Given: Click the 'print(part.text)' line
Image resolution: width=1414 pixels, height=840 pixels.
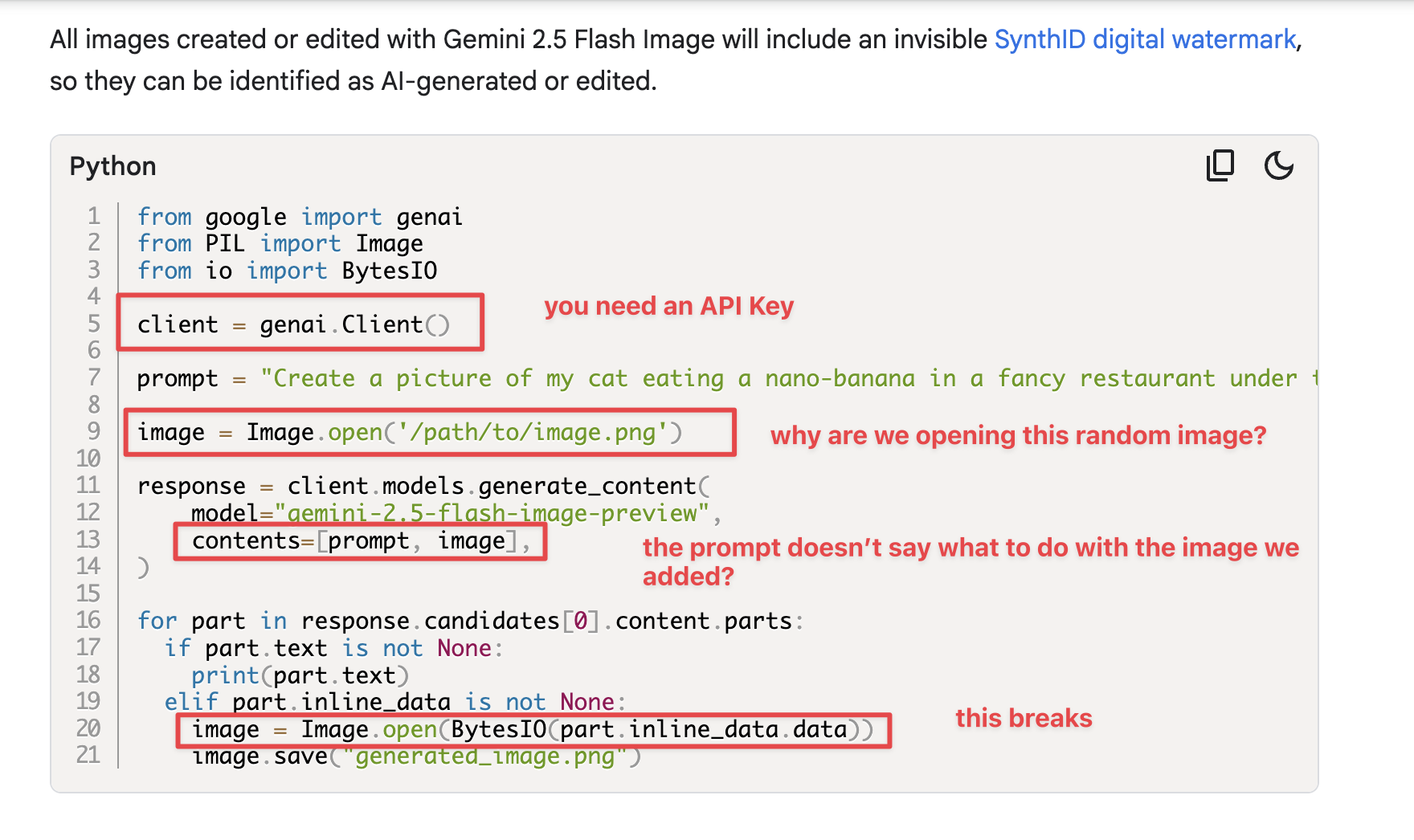Looking at the screenshot, I should coord(300,675).
